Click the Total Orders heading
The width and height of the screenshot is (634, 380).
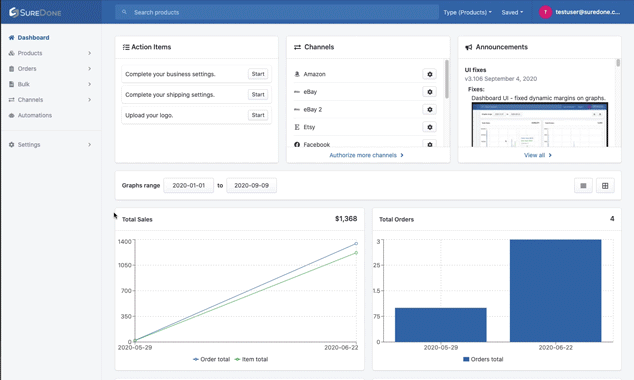pyautogui.click(x=396, y=220)
